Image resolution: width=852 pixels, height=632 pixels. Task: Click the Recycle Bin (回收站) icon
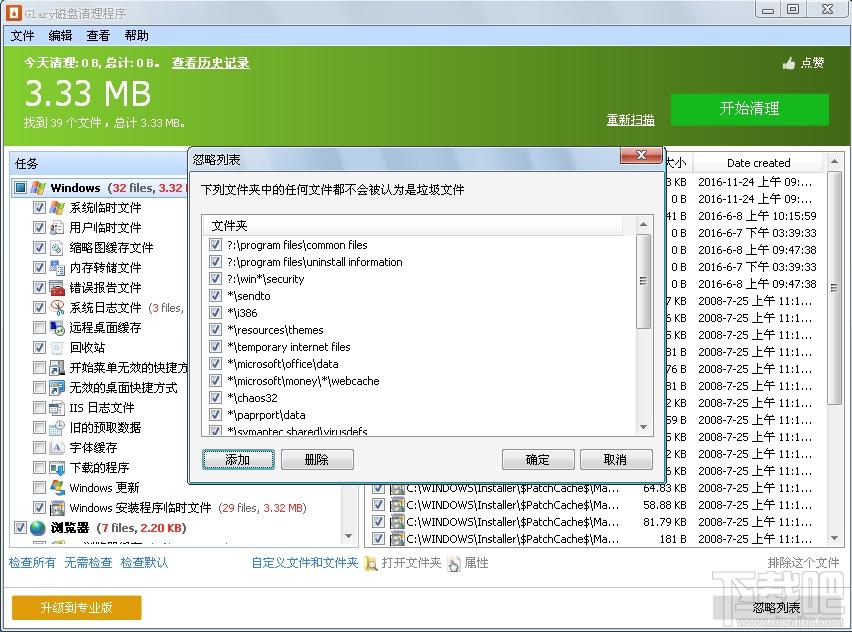pyautogui.click(x=58, y=347)
